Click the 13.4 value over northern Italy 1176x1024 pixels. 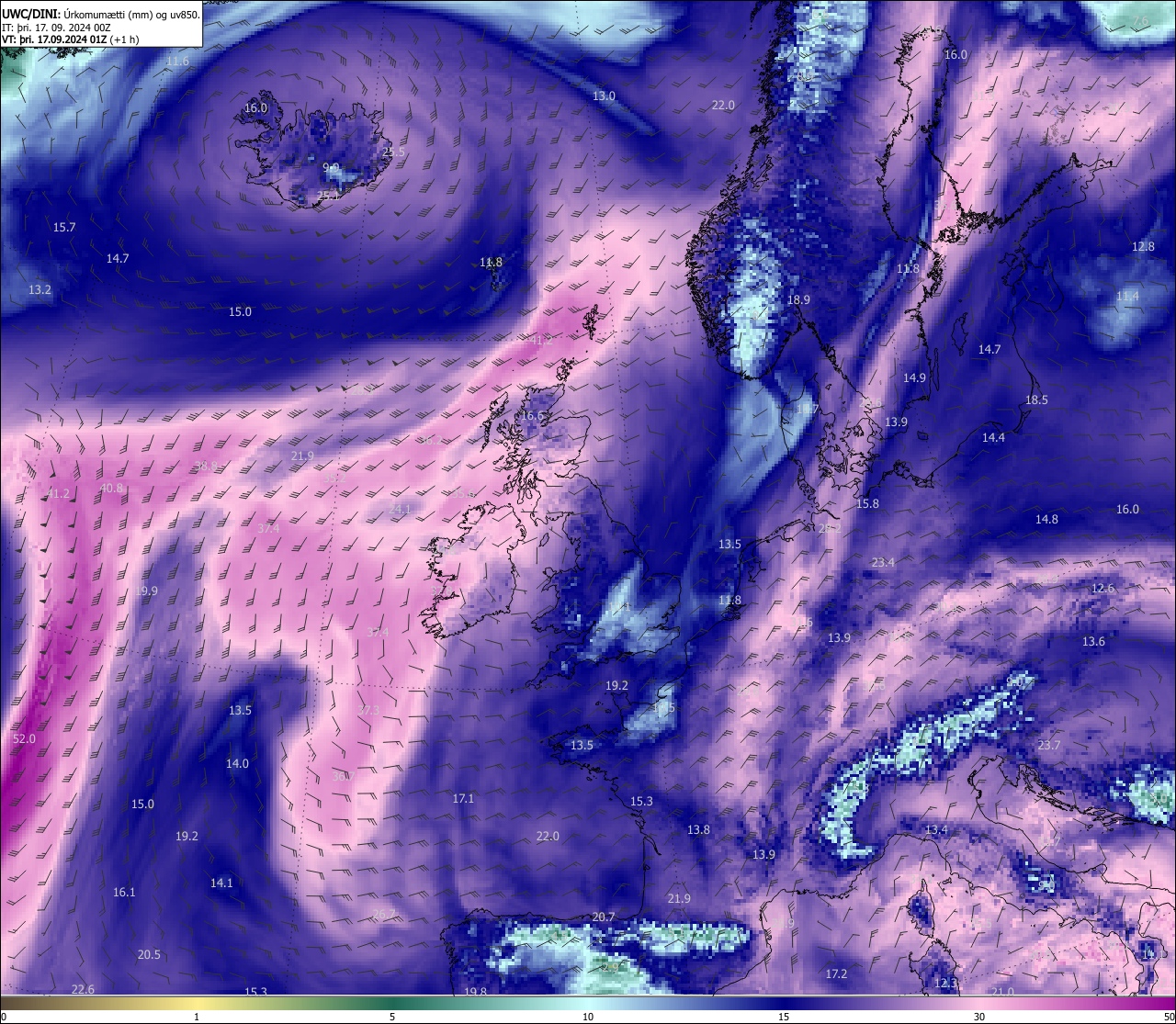coord(935,829)
